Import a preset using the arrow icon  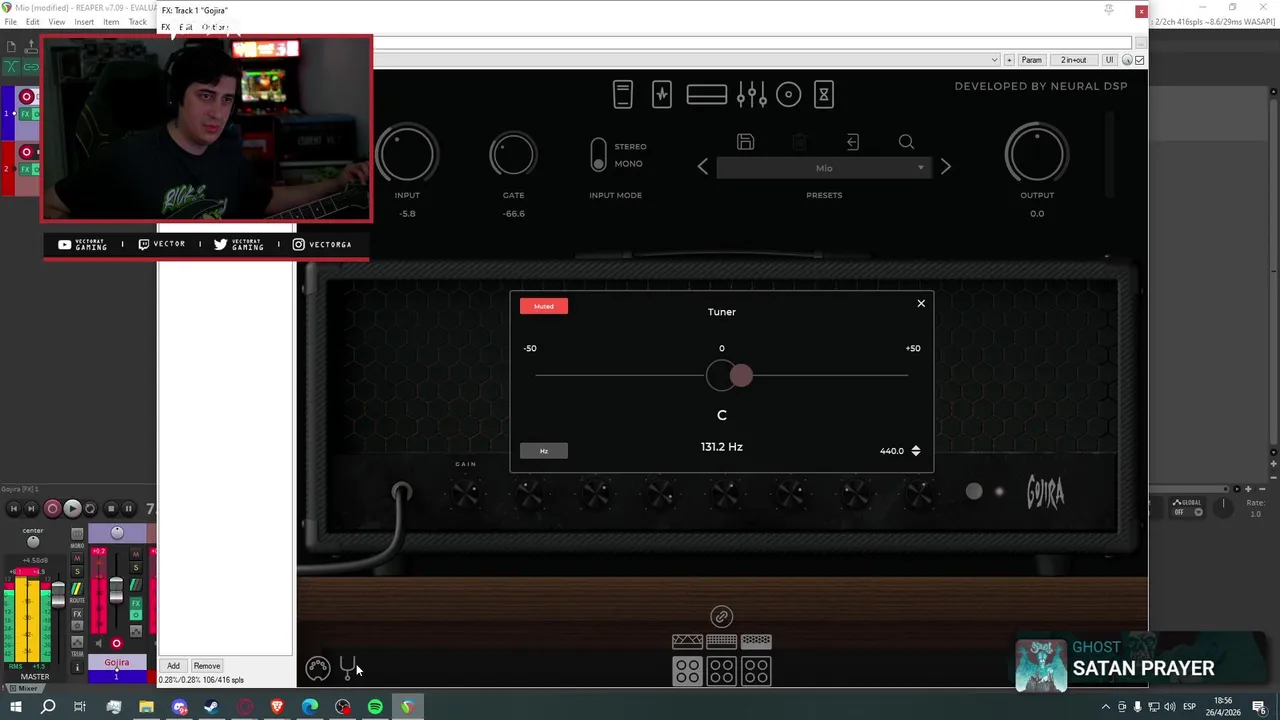click(852, 142)
